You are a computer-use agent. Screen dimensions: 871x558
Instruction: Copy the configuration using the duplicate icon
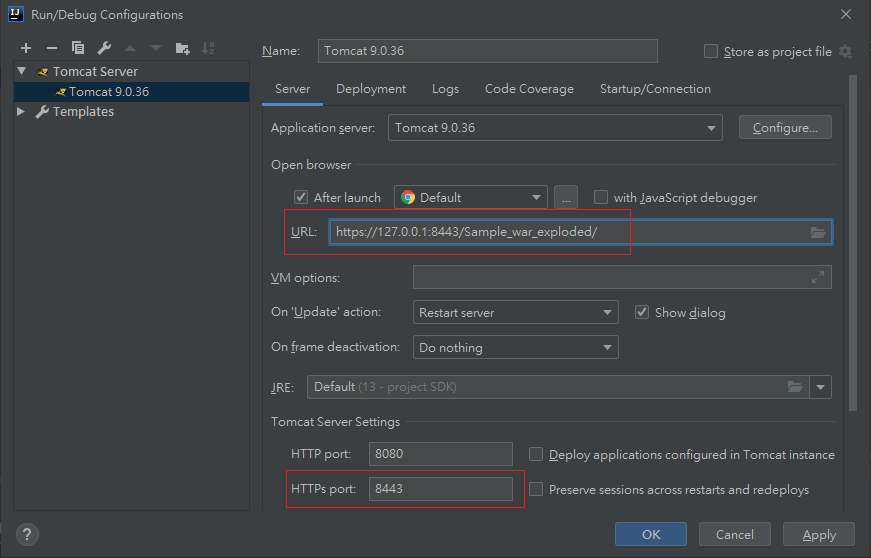(x=78, y=48)
